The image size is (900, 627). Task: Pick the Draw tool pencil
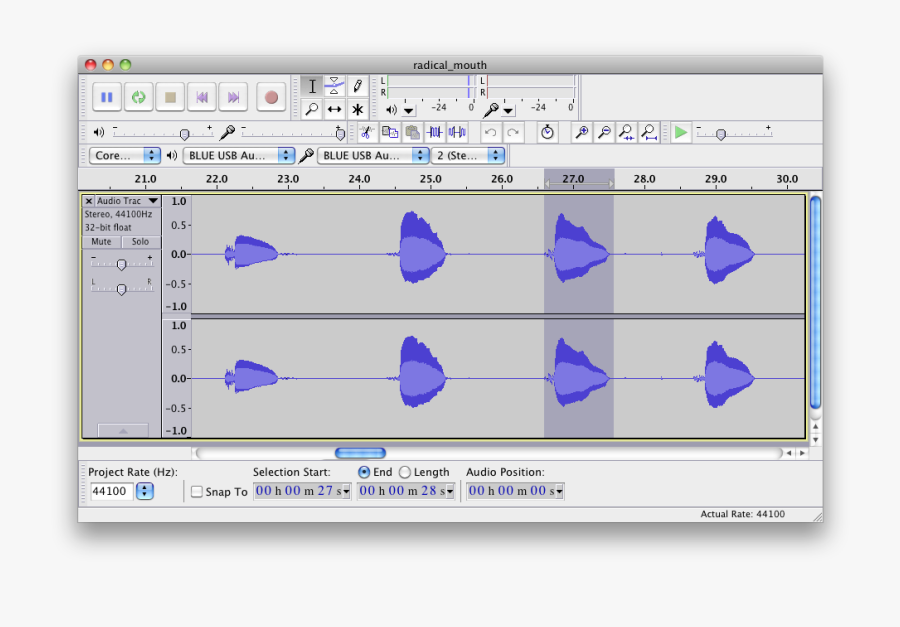(357, 85)
